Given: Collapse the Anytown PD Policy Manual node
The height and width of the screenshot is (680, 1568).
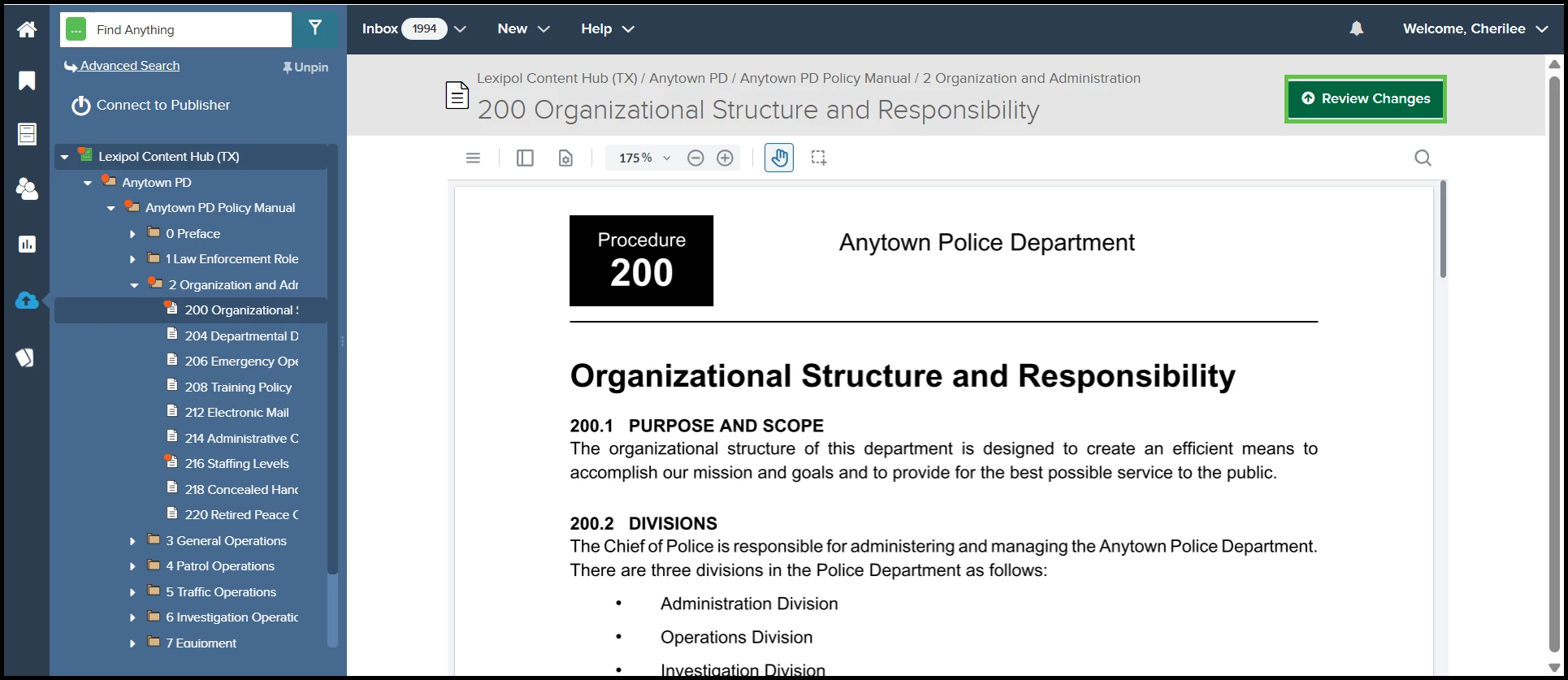Looking at the screenshot, I should [x=111, y=208].
